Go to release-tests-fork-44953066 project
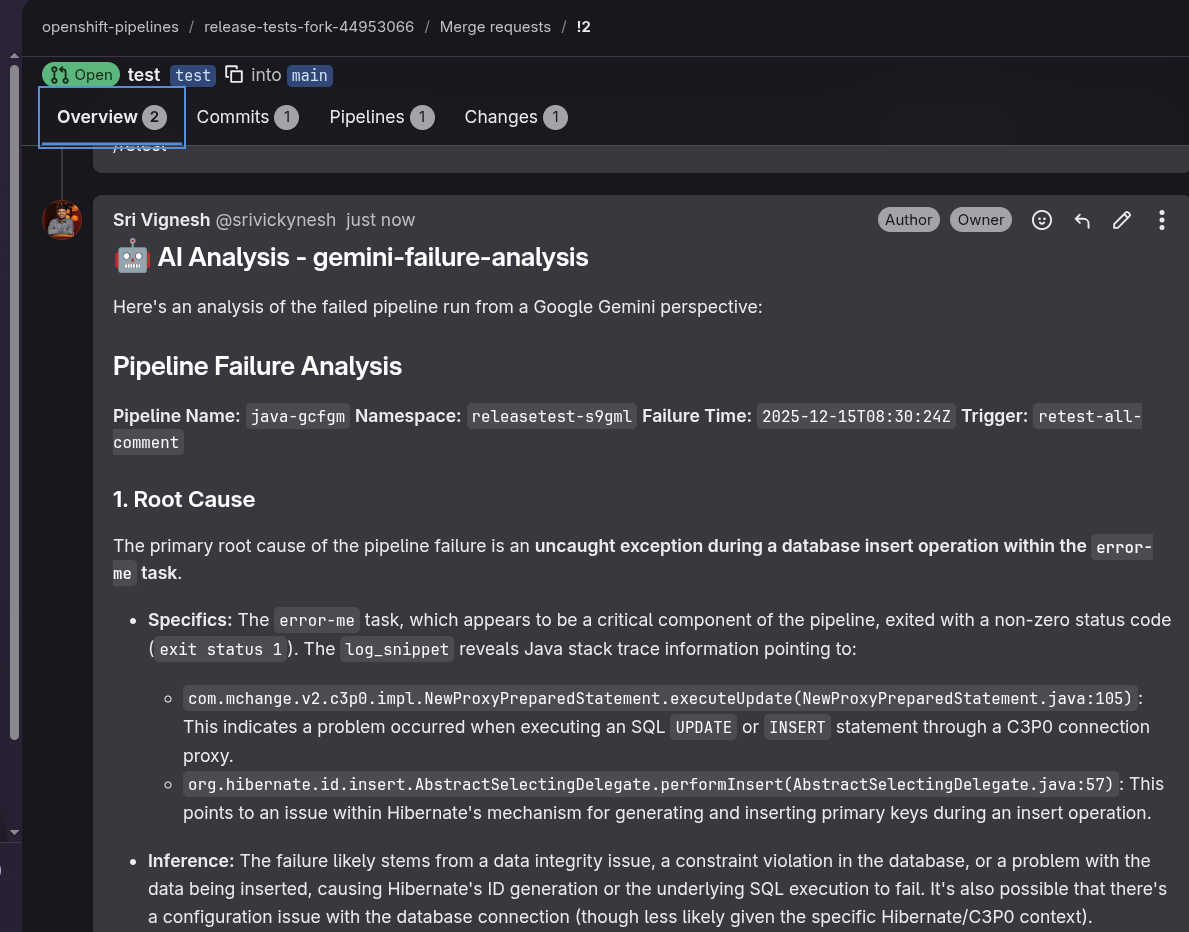This screenshot has width=1189, height=932. tap(309, 27)
